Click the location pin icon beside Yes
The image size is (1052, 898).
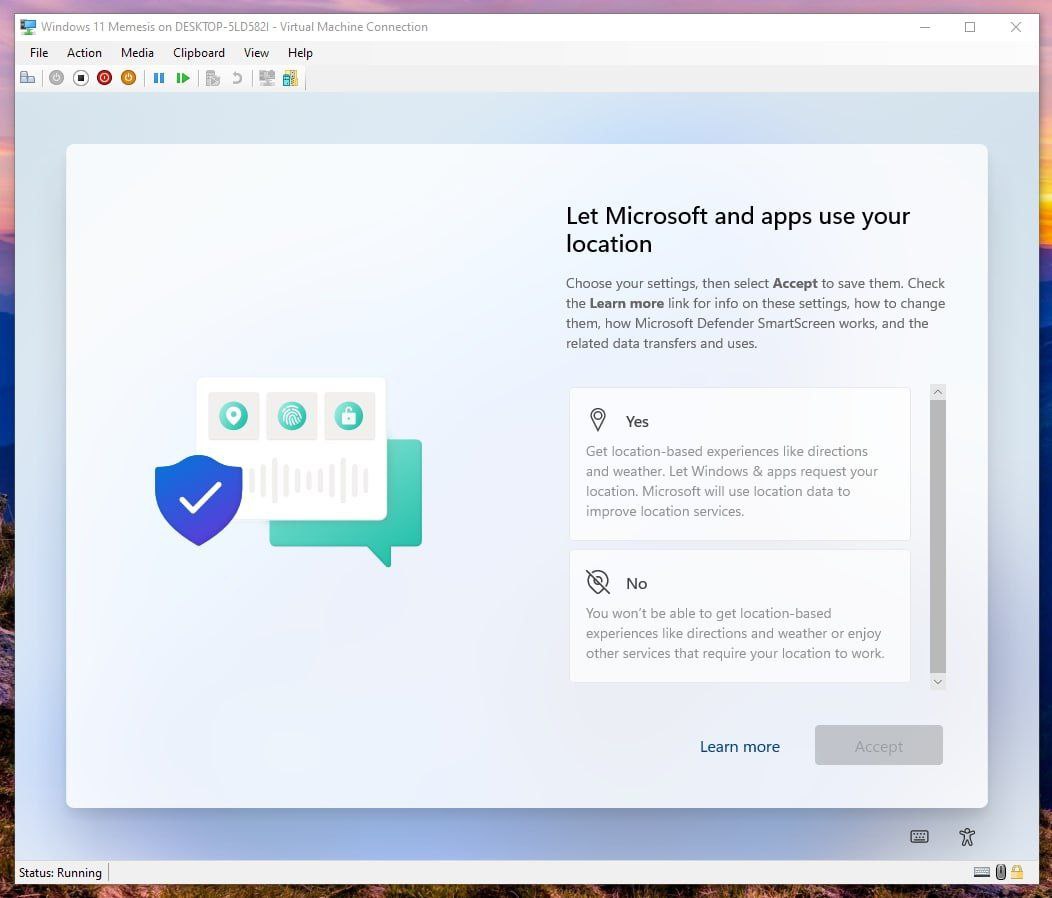597,420
